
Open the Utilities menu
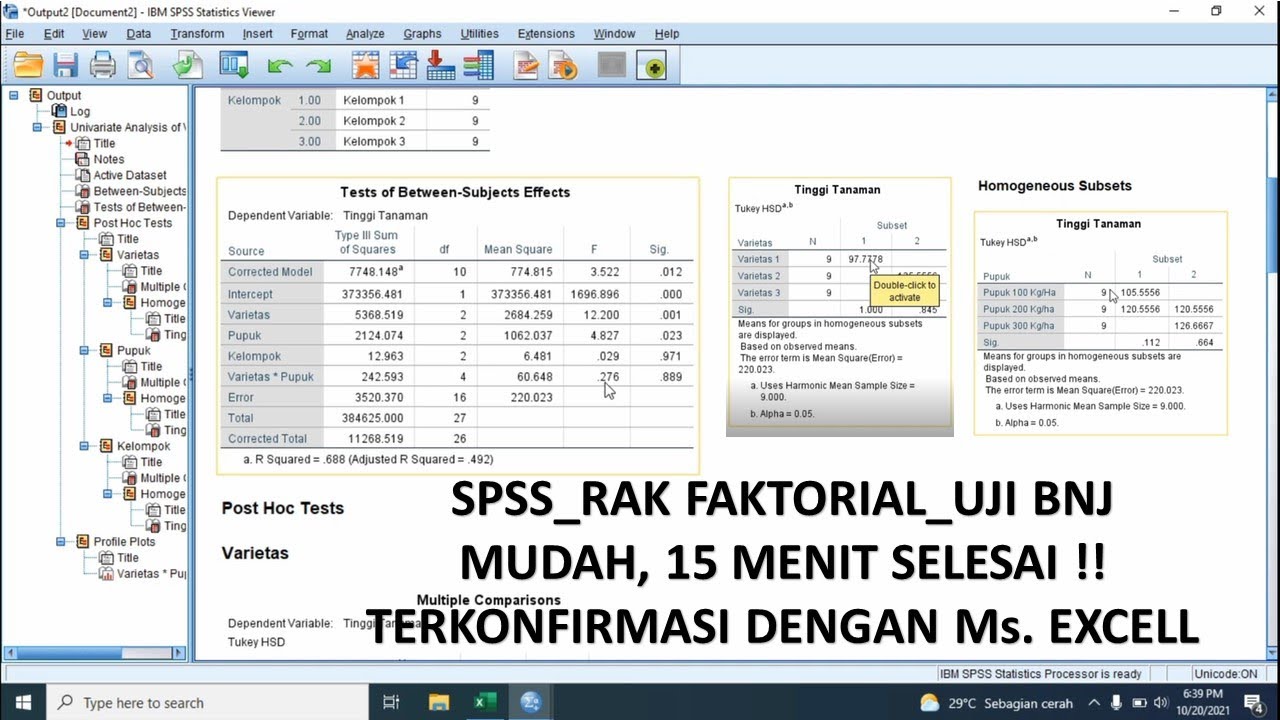coord(479,34)
